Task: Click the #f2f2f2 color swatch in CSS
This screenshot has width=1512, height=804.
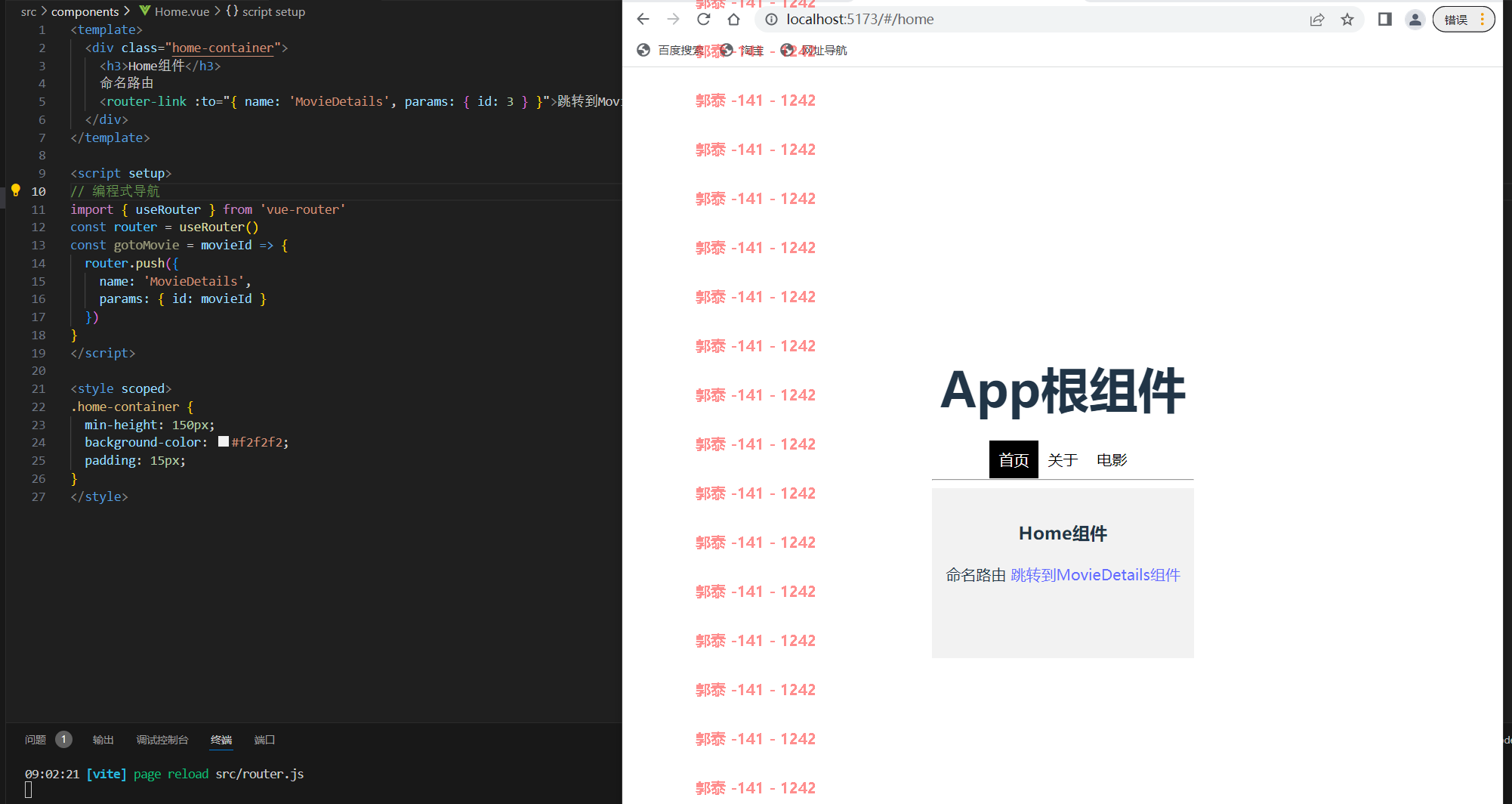Action: pos(224,442)
